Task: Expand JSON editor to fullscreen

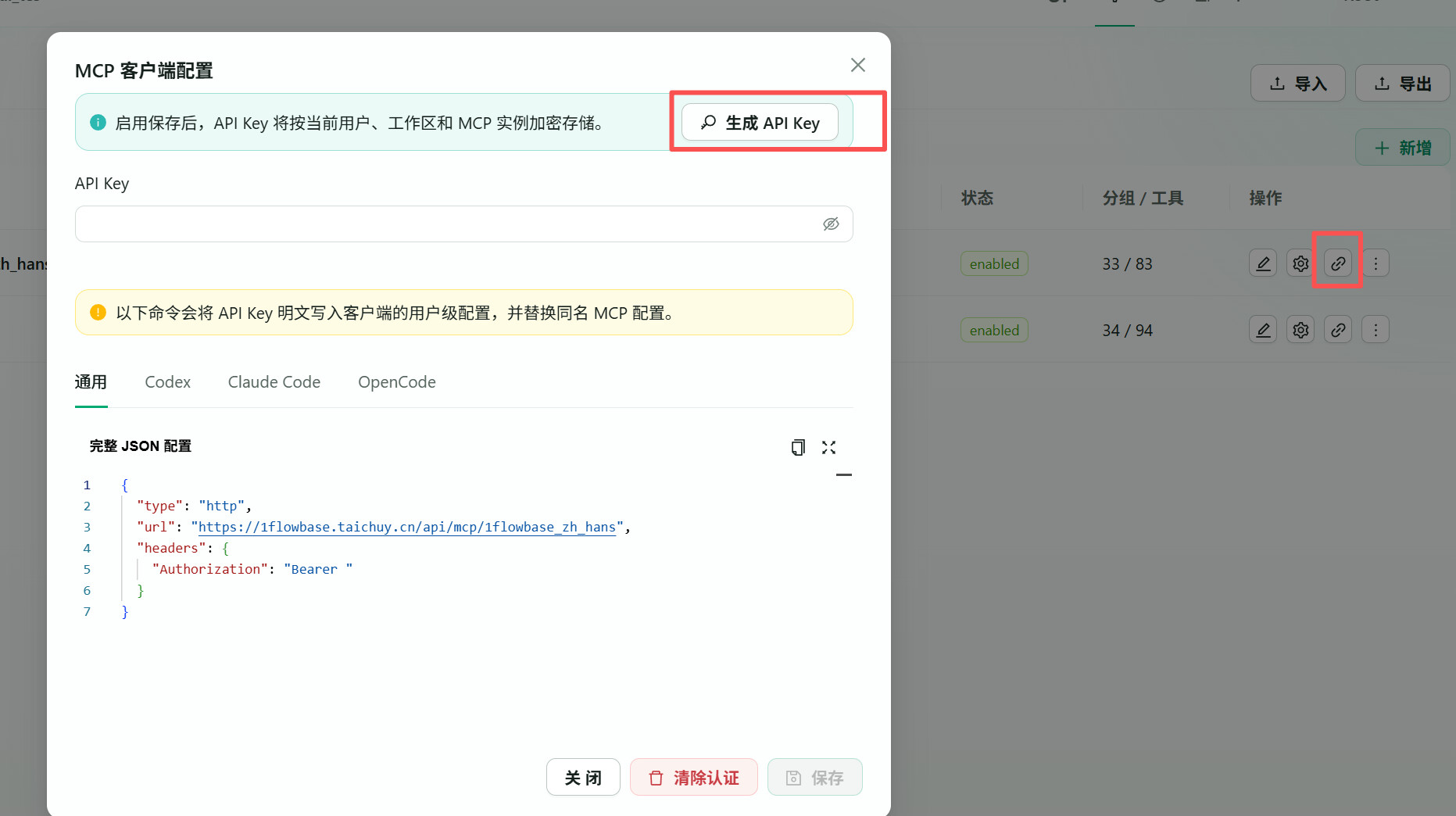Action: (x=828, y=447)
